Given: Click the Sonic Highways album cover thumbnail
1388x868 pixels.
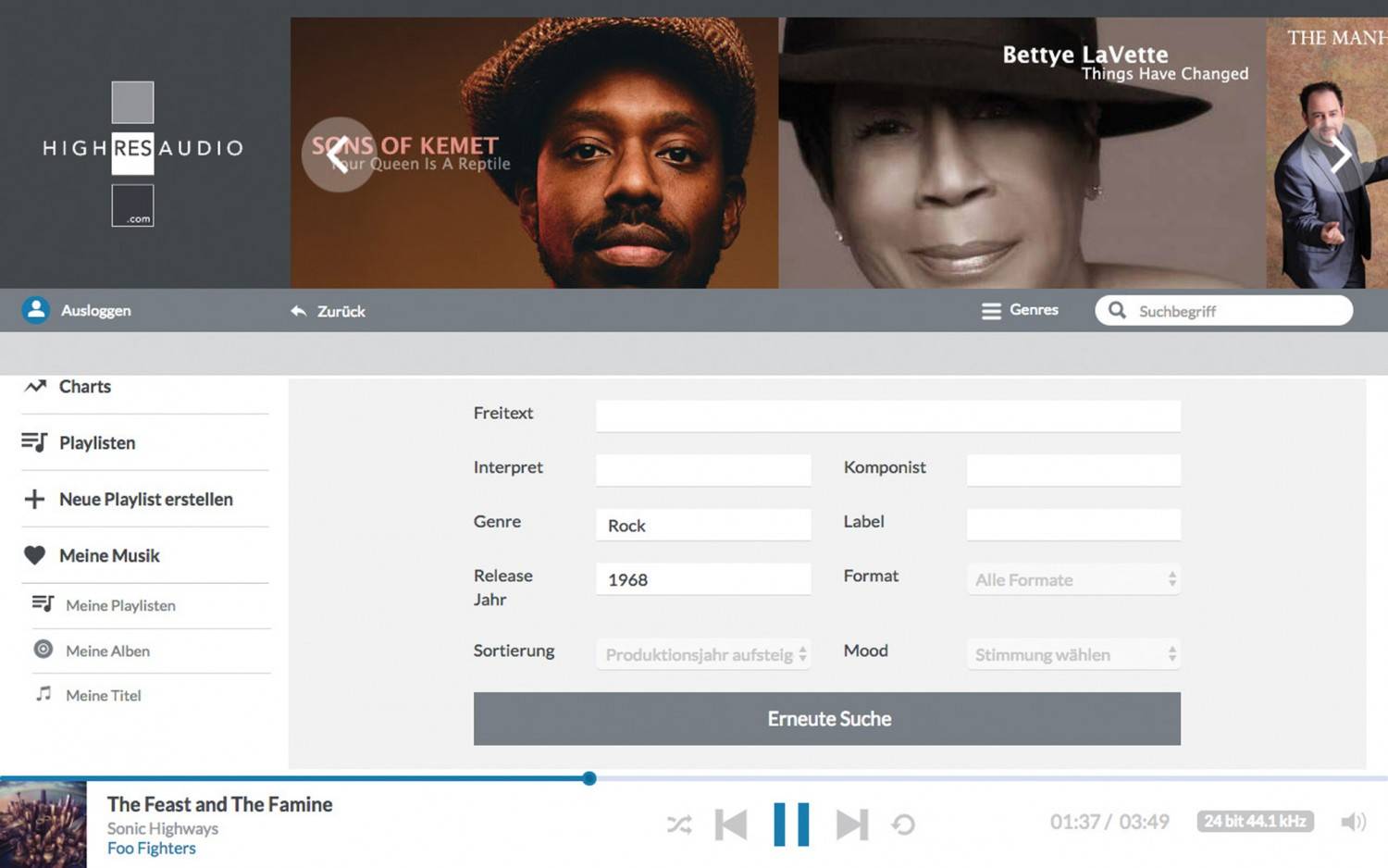Looking at the screenshot, I should coord(43,825).
